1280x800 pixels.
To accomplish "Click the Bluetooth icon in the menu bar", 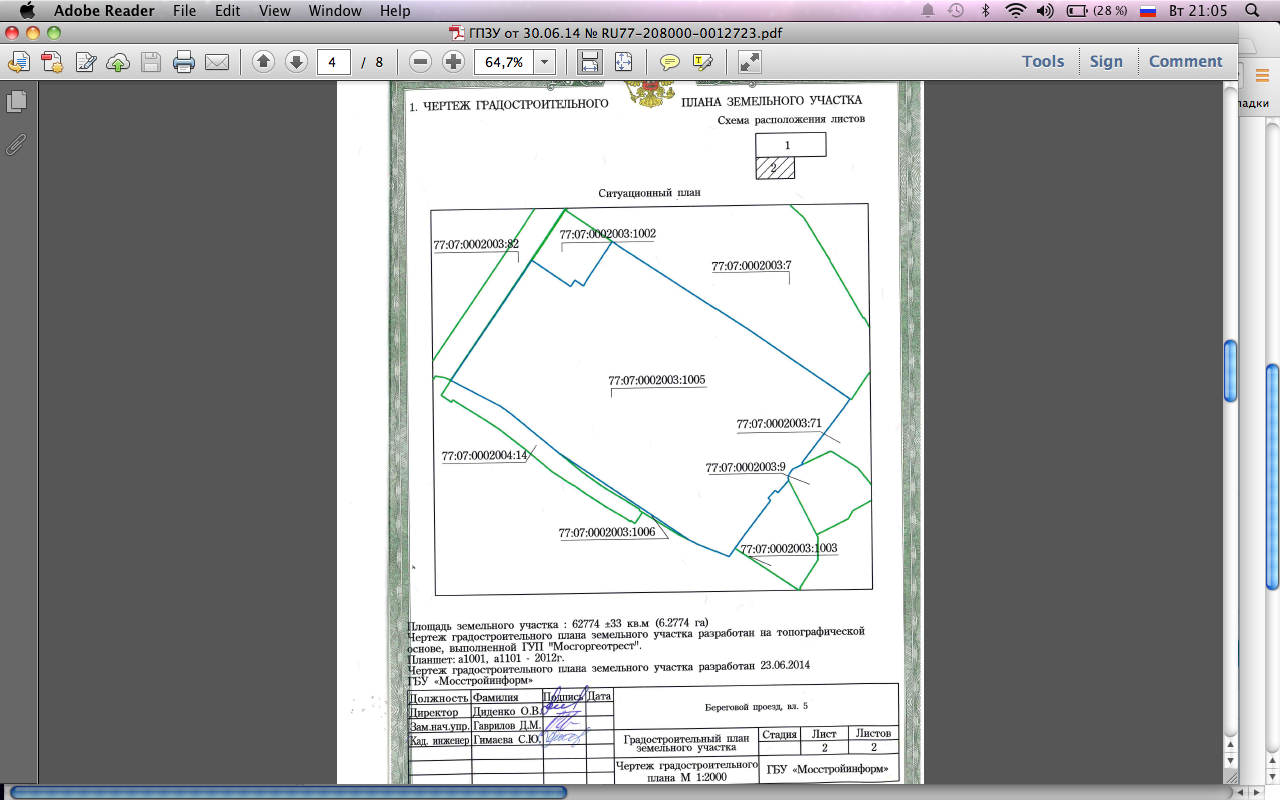I will (985, 11).
